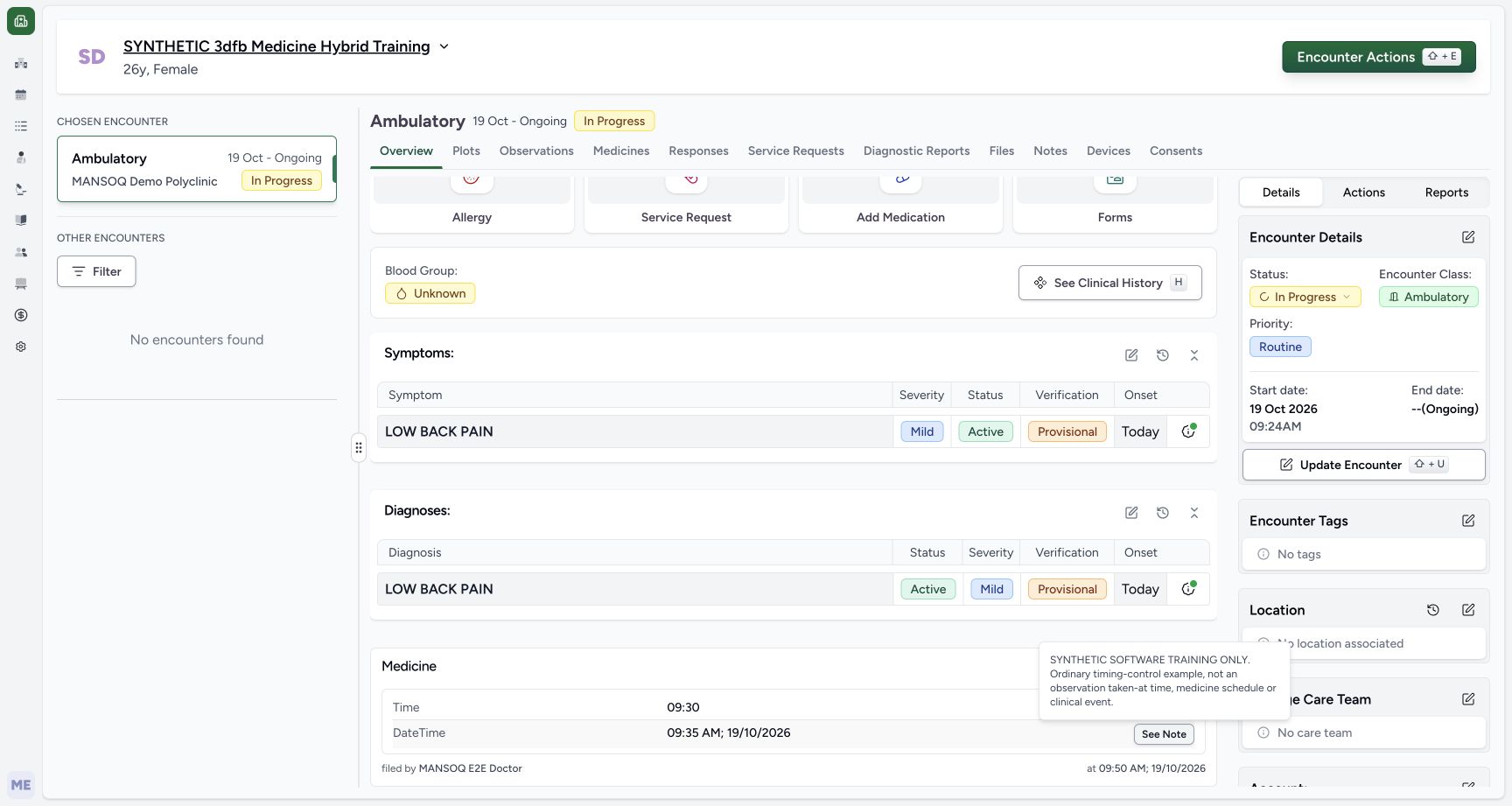Collapse the Symptoms section
The height and width of the screenshot is (806, 1512).
(1194, 355)
